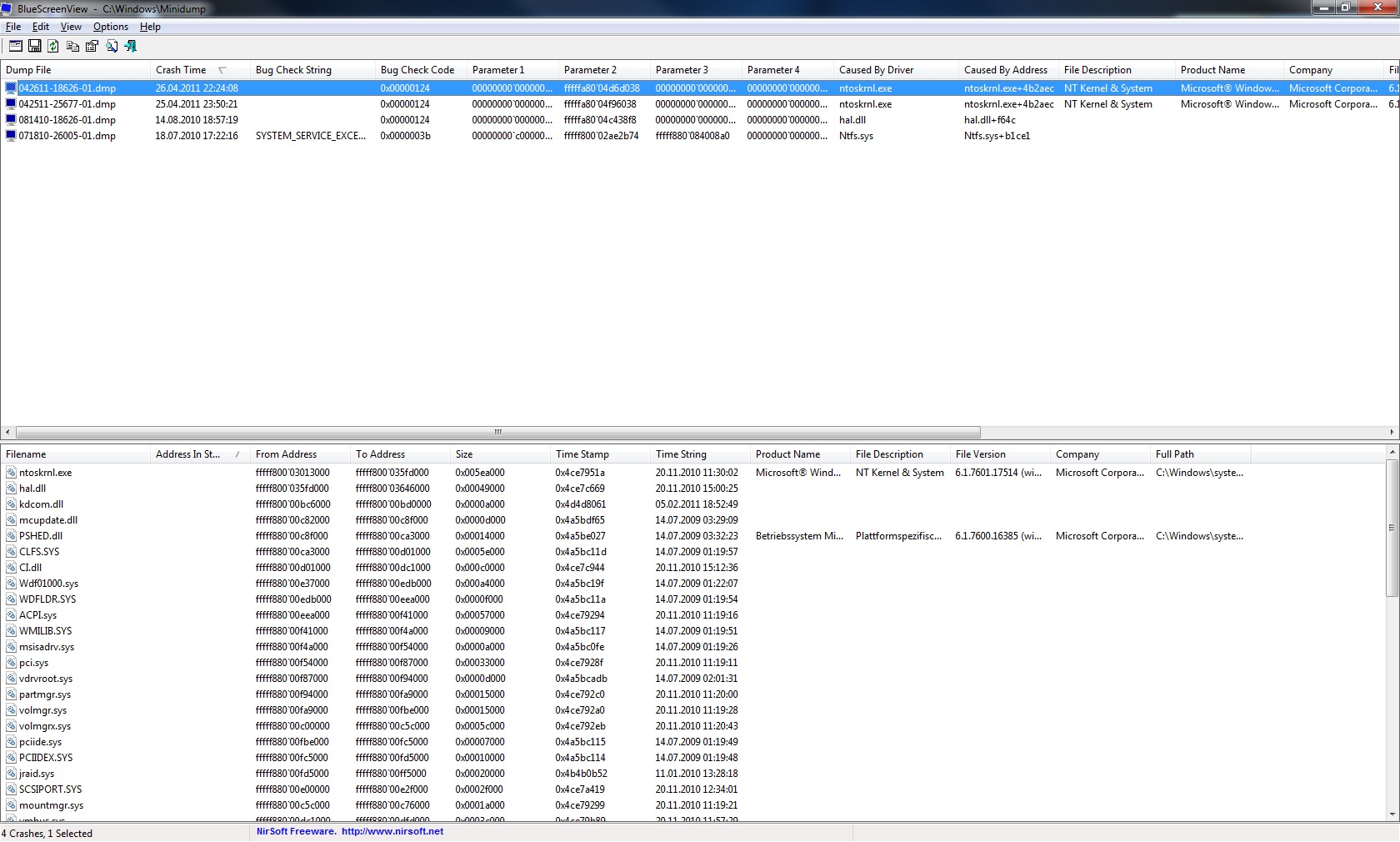The image size is (1400, 842).
Task: Click status bar text 4 Crashes, 1 Selected
Action: point(47,834)
